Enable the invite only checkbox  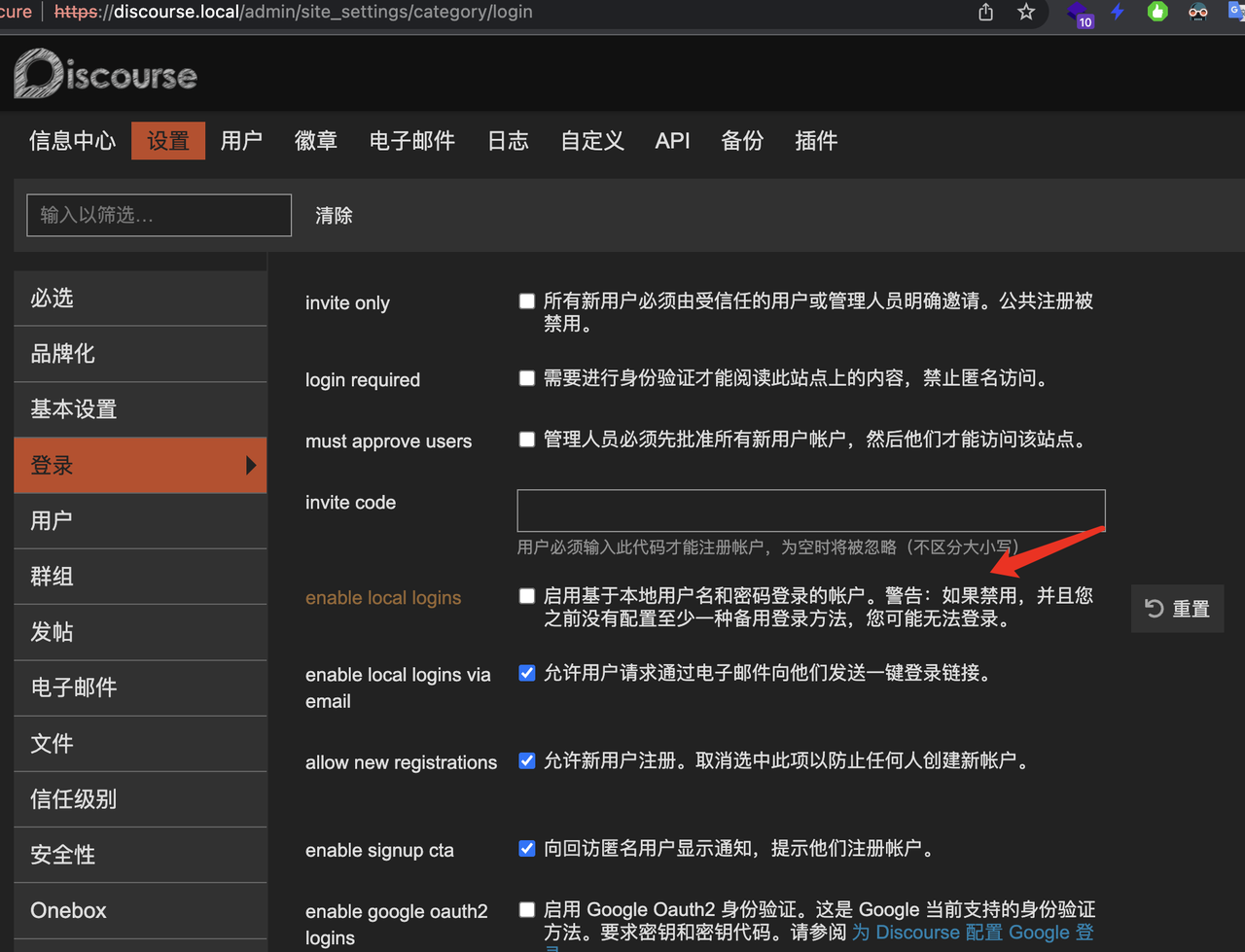(x=527, y=301)
